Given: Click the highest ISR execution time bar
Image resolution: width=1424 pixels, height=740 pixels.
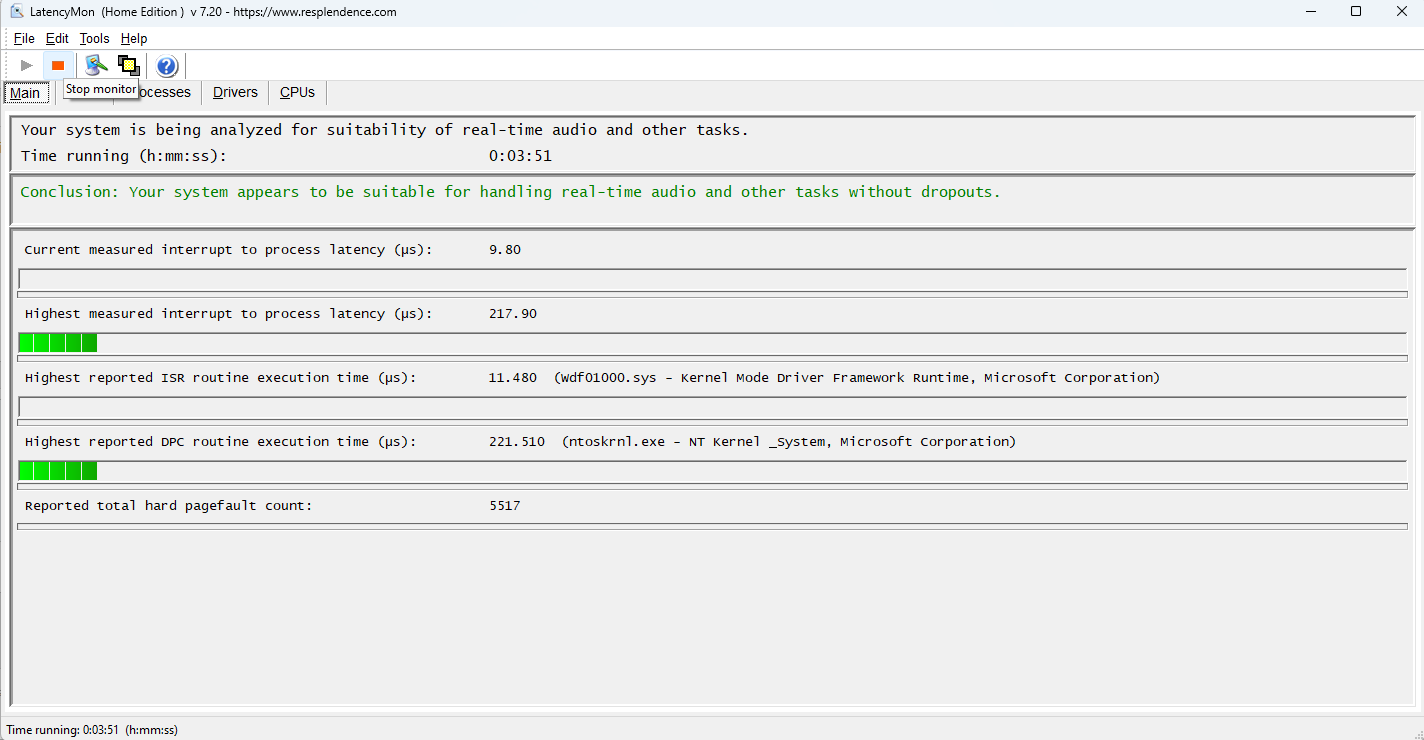Looking at the screenshot, I should click(712, 407).
